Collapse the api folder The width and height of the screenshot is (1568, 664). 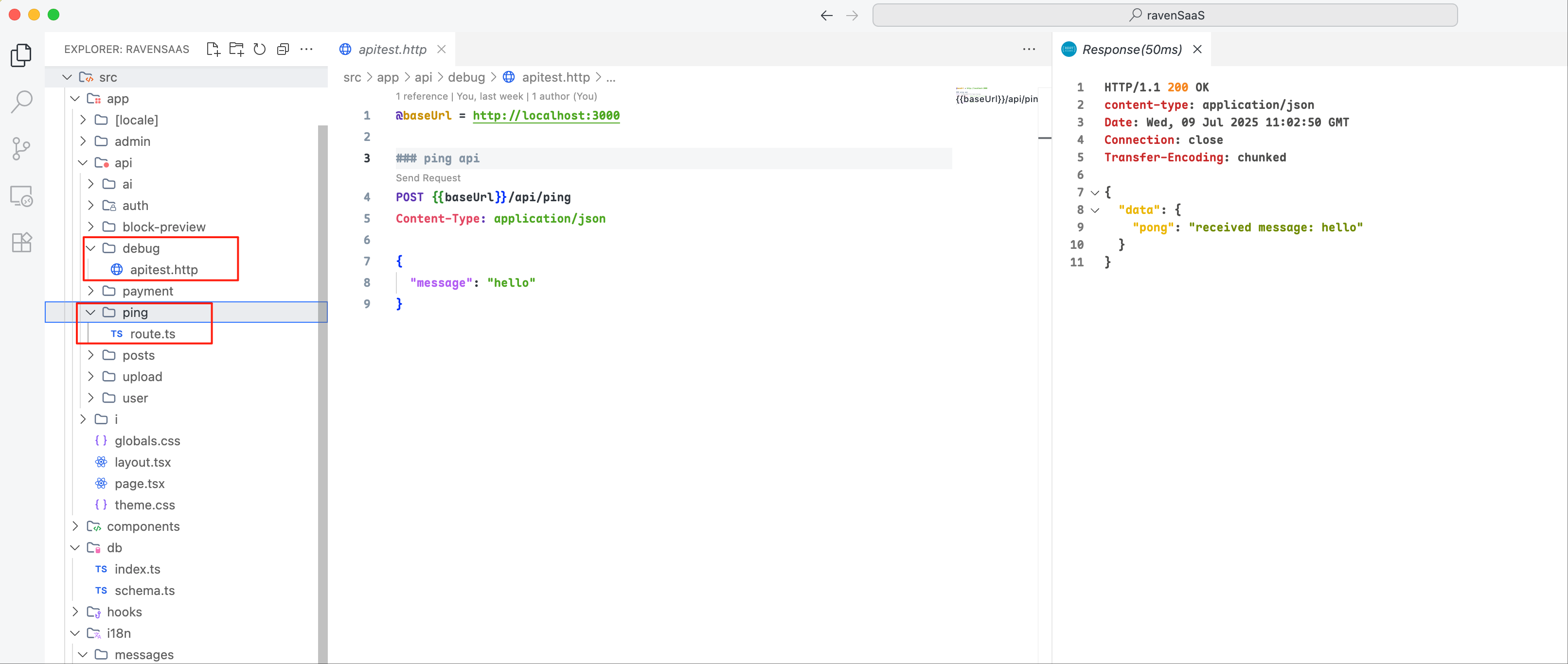[x=83, y=162]
